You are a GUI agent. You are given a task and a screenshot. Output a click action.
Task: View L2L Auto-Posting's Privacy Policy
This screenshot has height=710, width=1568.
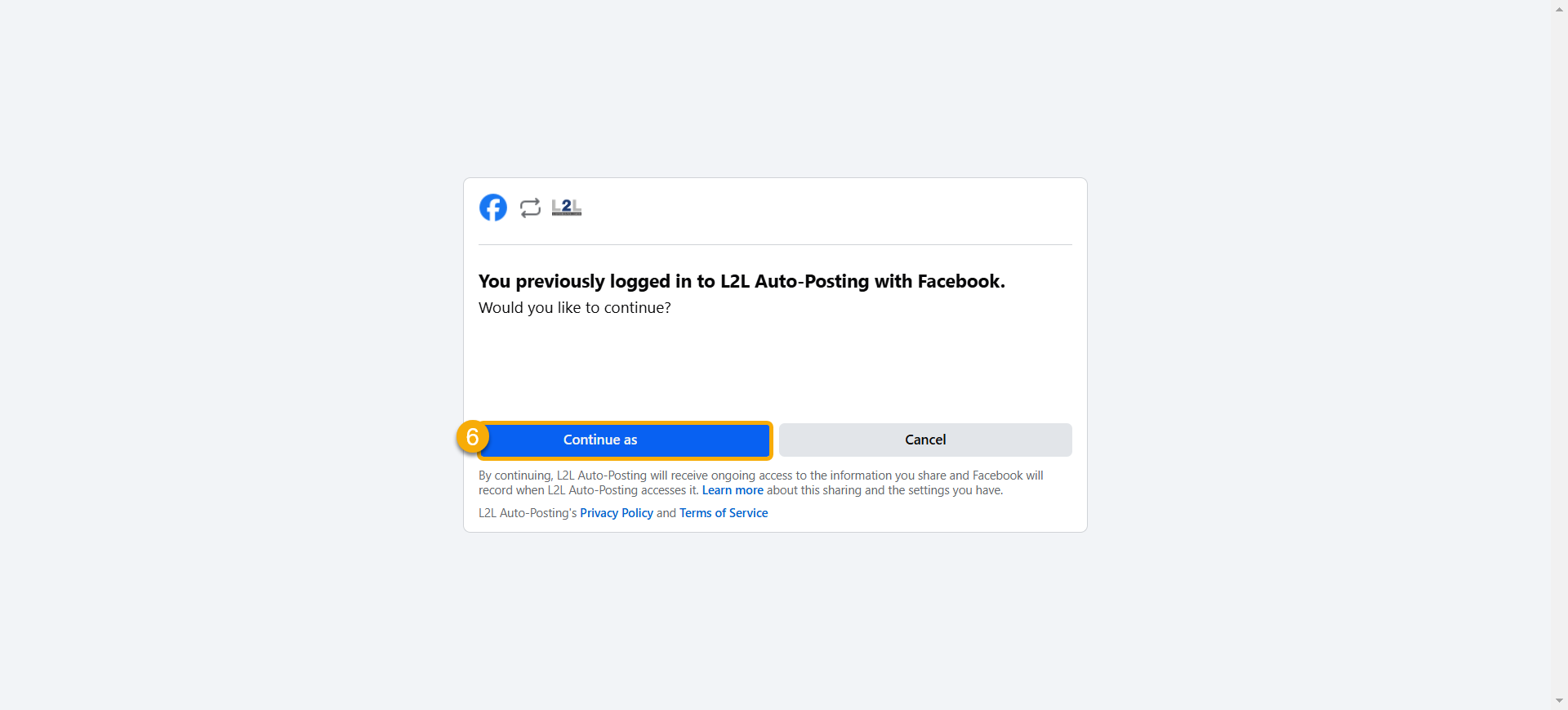tap(616, 512)
